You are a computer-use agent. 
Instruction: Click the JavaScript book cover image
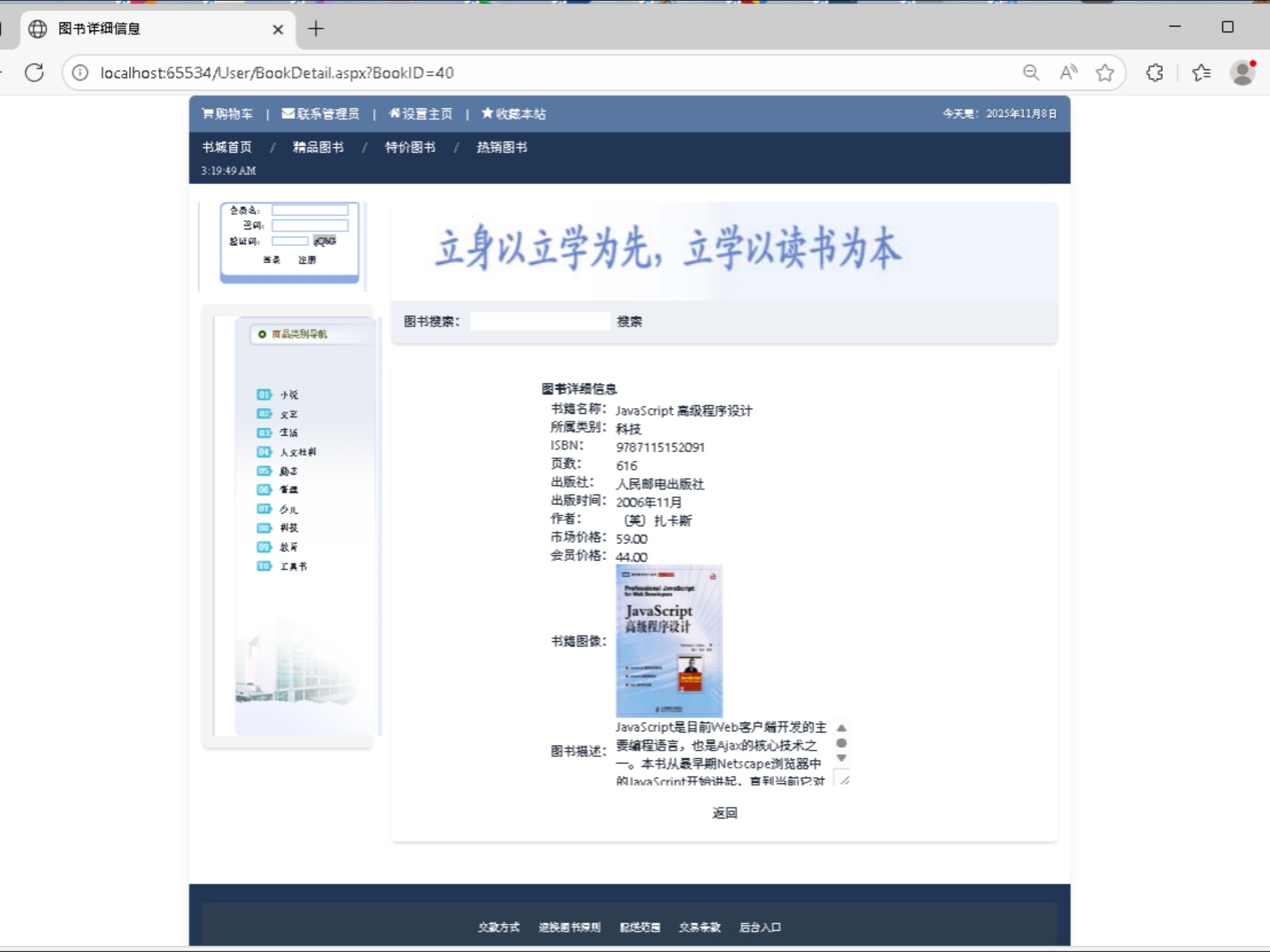pyautogui.click(x=669, y=641)
